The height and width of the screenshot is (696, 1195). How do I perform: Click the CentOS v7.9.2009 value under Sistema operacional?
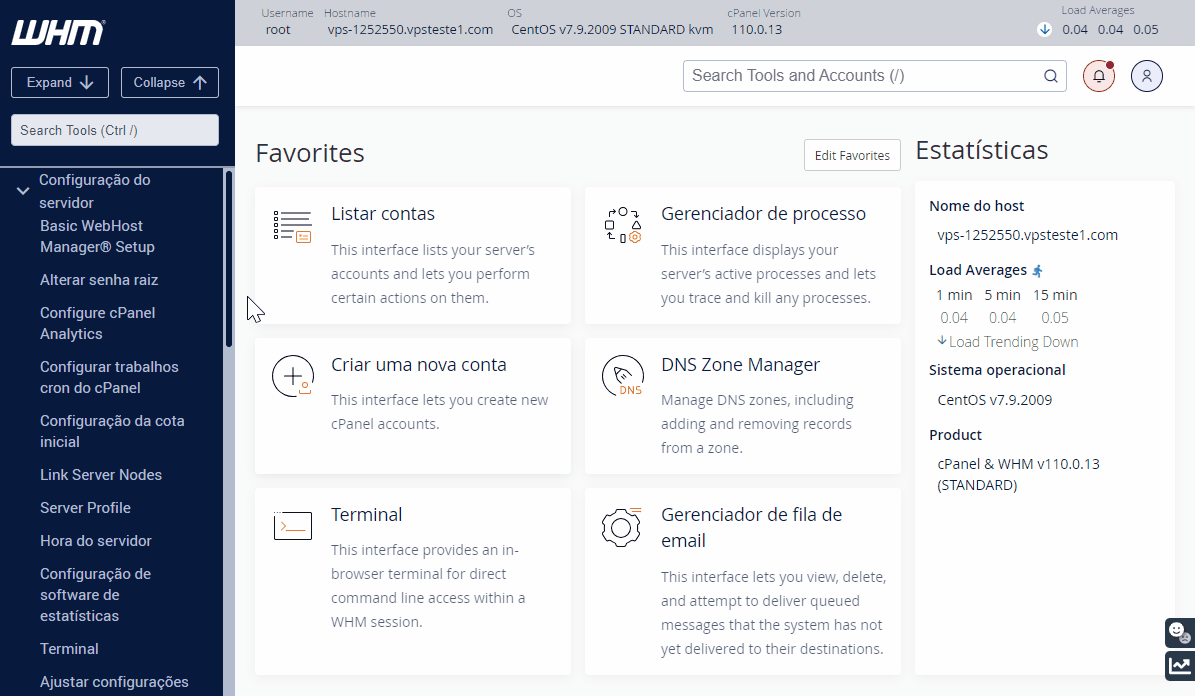(x=995, y=399)
